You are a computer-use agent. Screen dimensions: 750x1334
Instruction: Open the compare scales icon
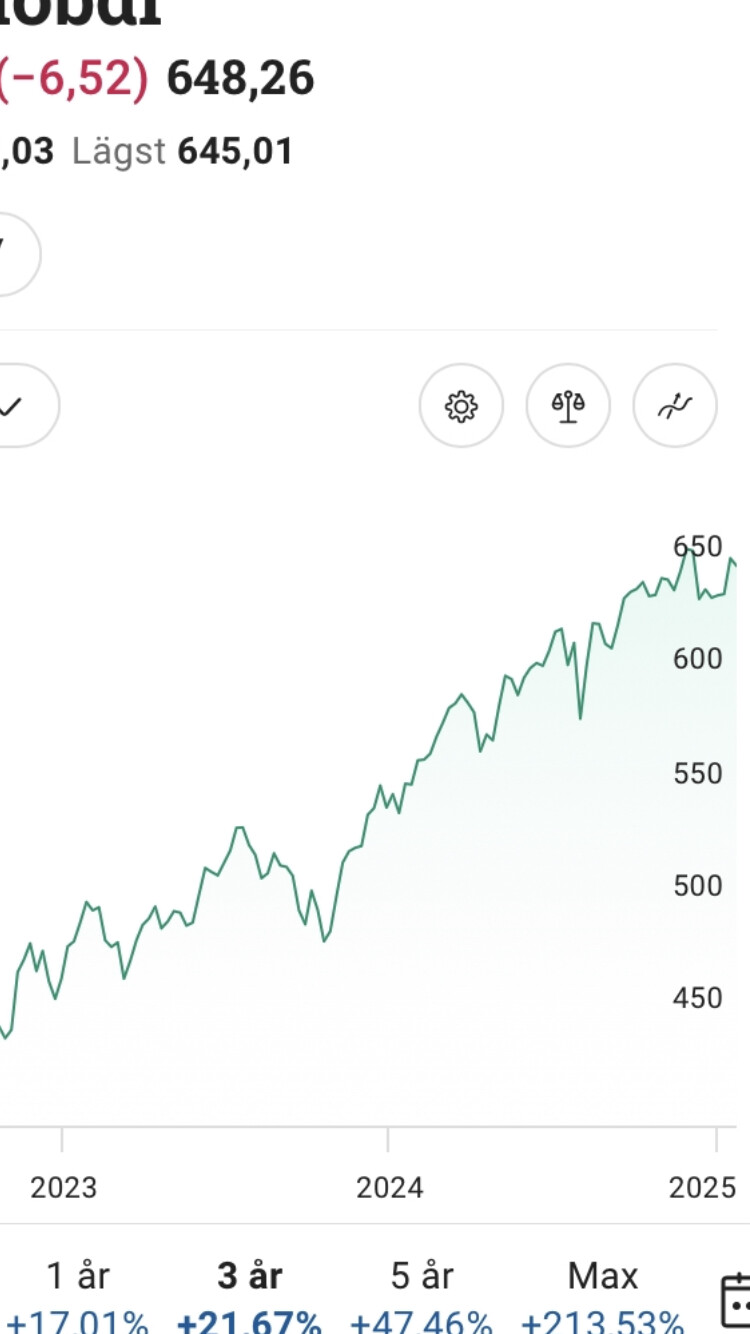(568, 406)
